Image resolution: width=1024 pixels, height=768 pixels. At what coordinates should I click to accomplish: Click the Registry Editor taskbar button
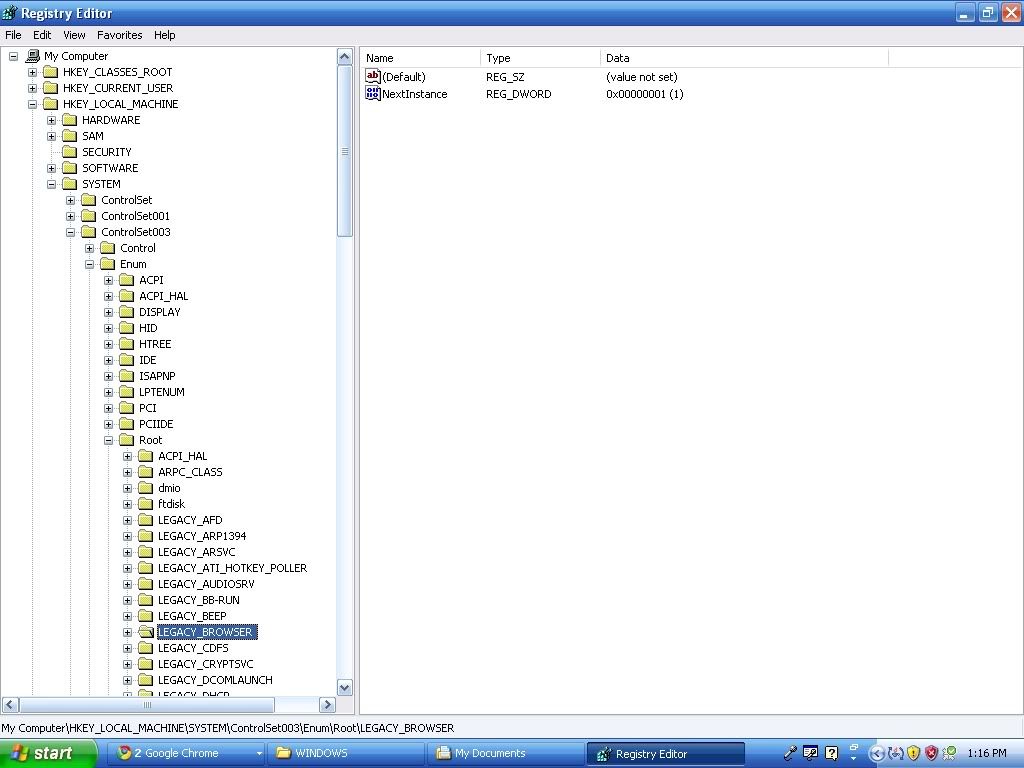[x=665, y=754]
